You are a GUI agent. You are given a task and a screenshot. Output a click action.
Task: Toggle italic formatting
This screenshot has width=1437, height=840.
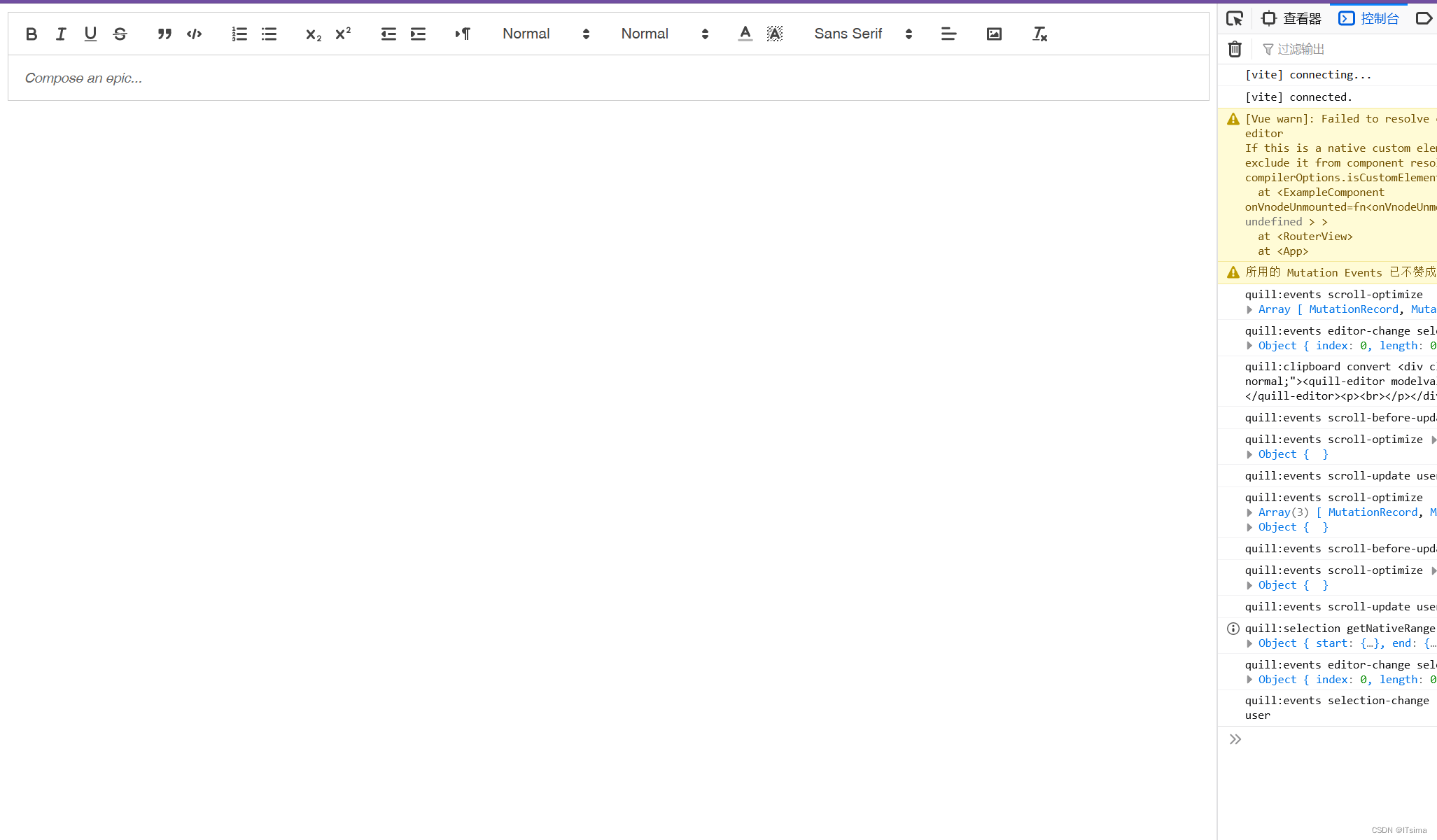point(61,34)
